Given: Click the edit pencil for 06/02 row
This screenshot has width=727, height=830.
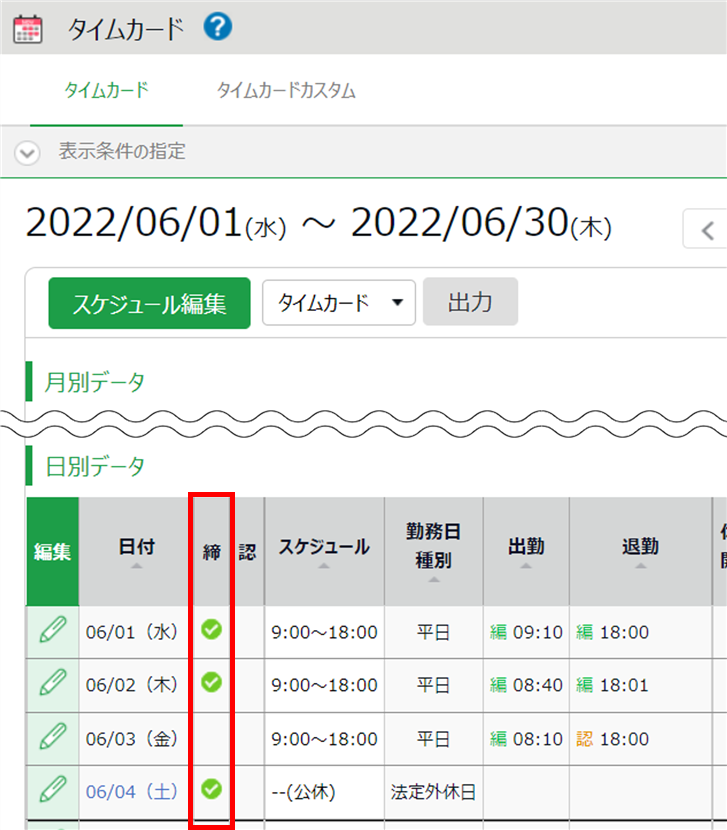Looking at the screenshot, I should [x=52, y=684].
